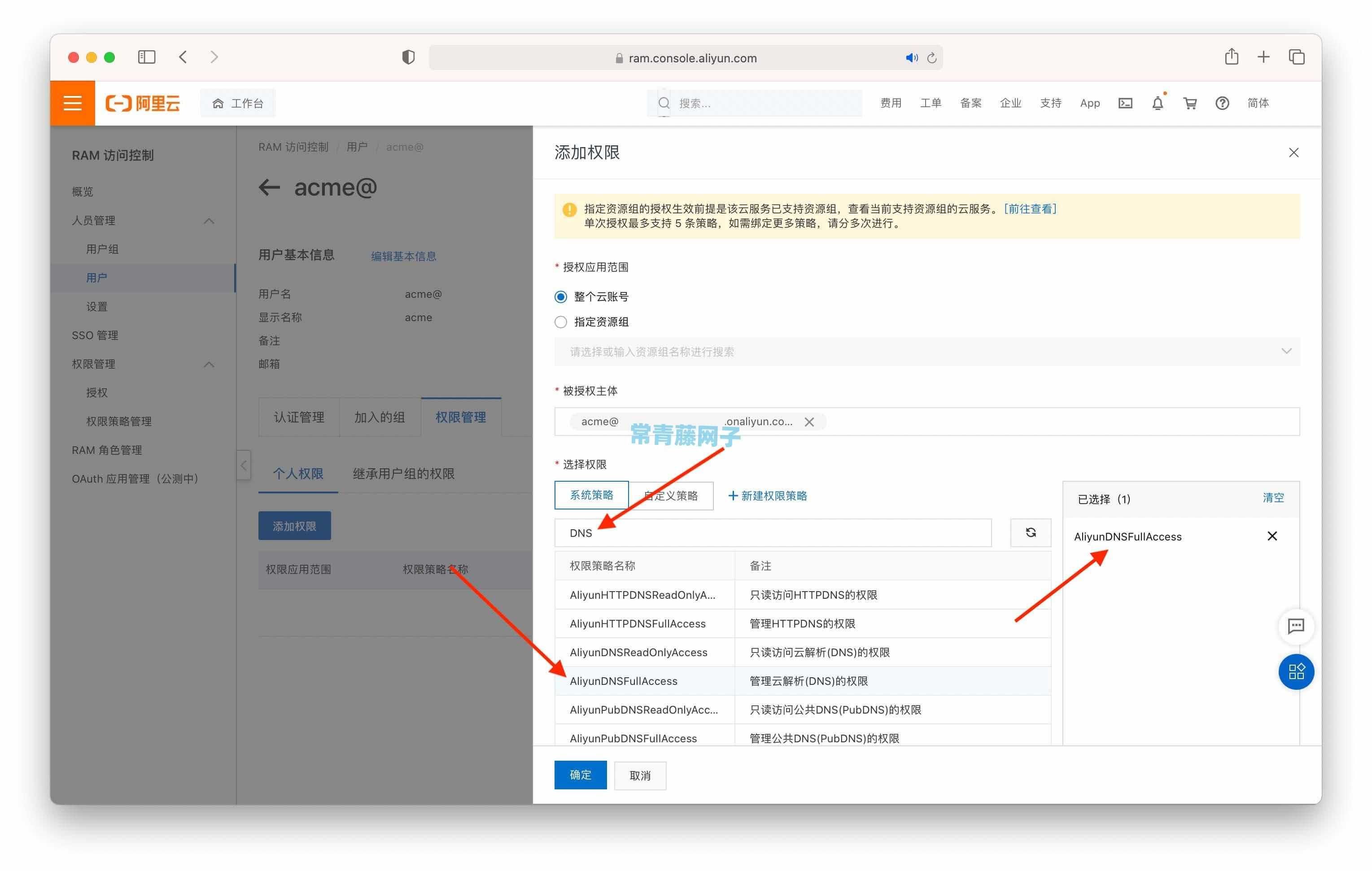Collapse the 权限管理 section
This screenshot has height=871, width=1372.
[x=209, y=365]
